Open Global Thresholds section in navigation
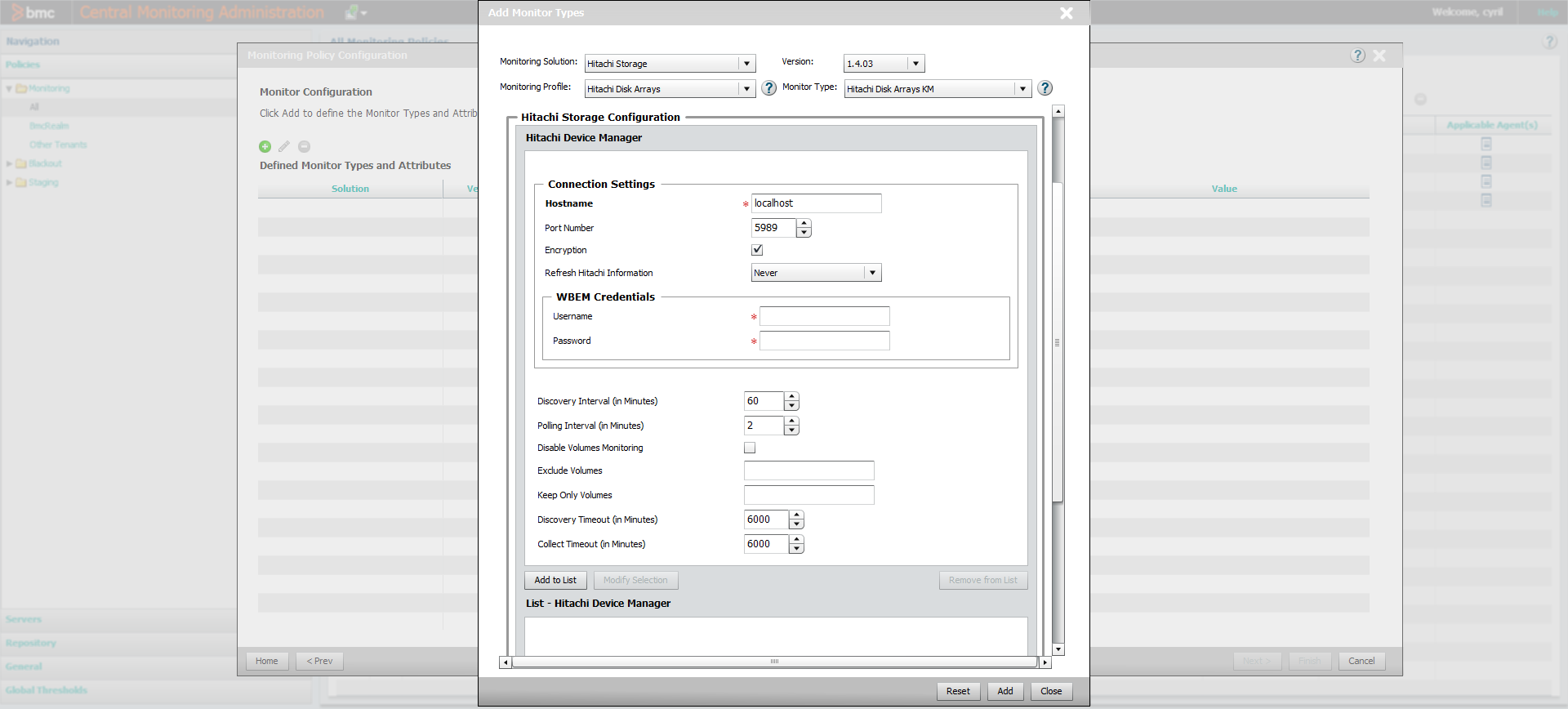The height and width of the screenshot is (709, 1568). pos(46,690)
